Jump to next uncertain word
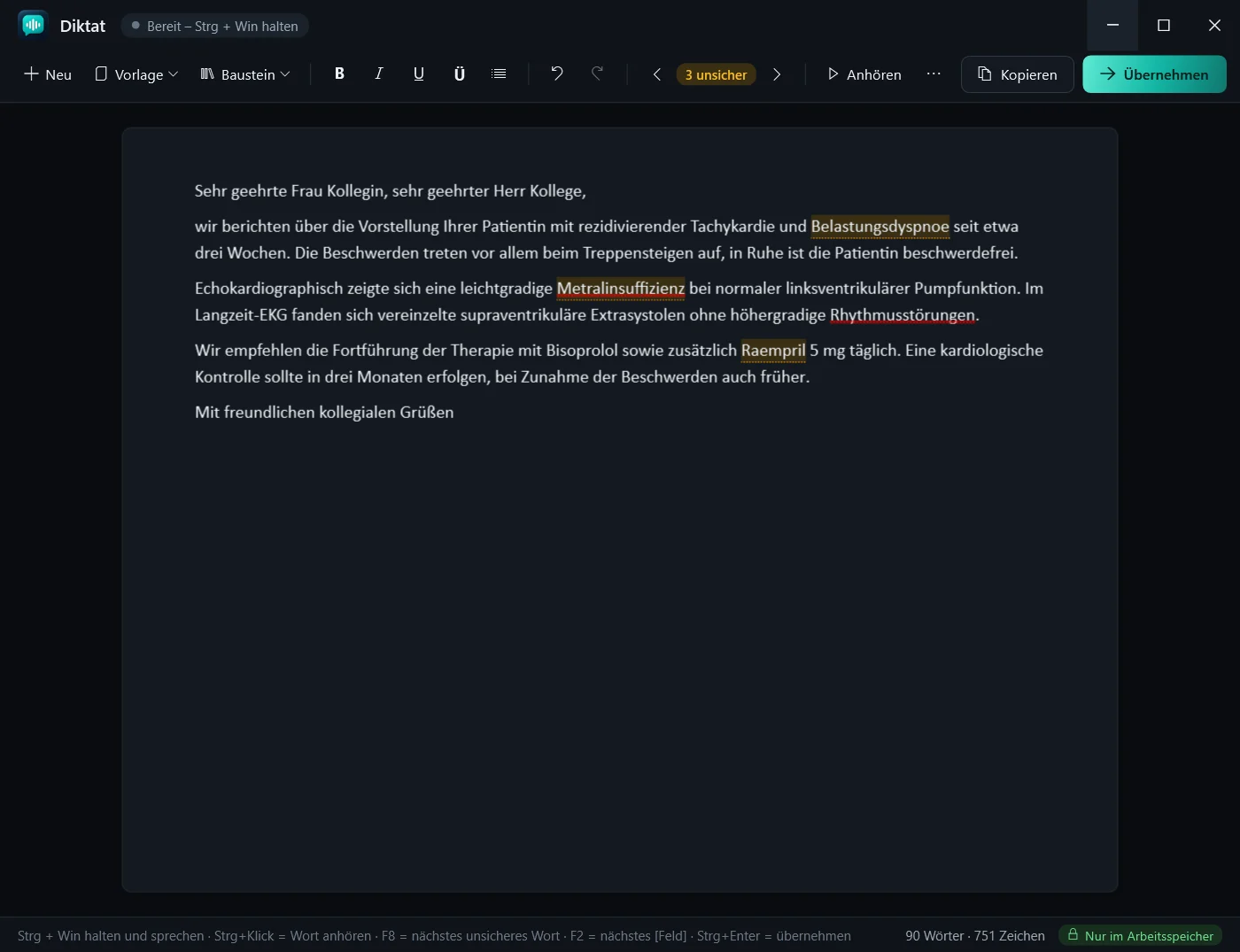 coord(777,74)
